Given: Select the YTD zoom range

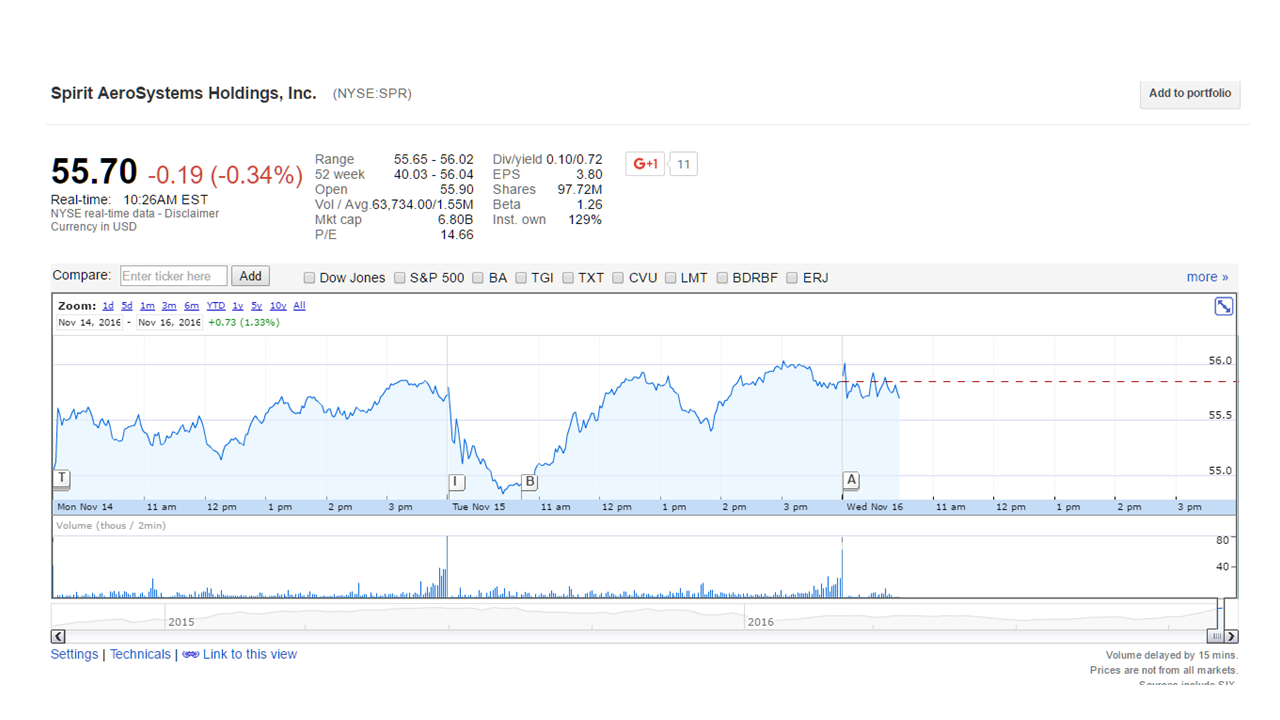Looking at the screenshot, I should (216, 306).
